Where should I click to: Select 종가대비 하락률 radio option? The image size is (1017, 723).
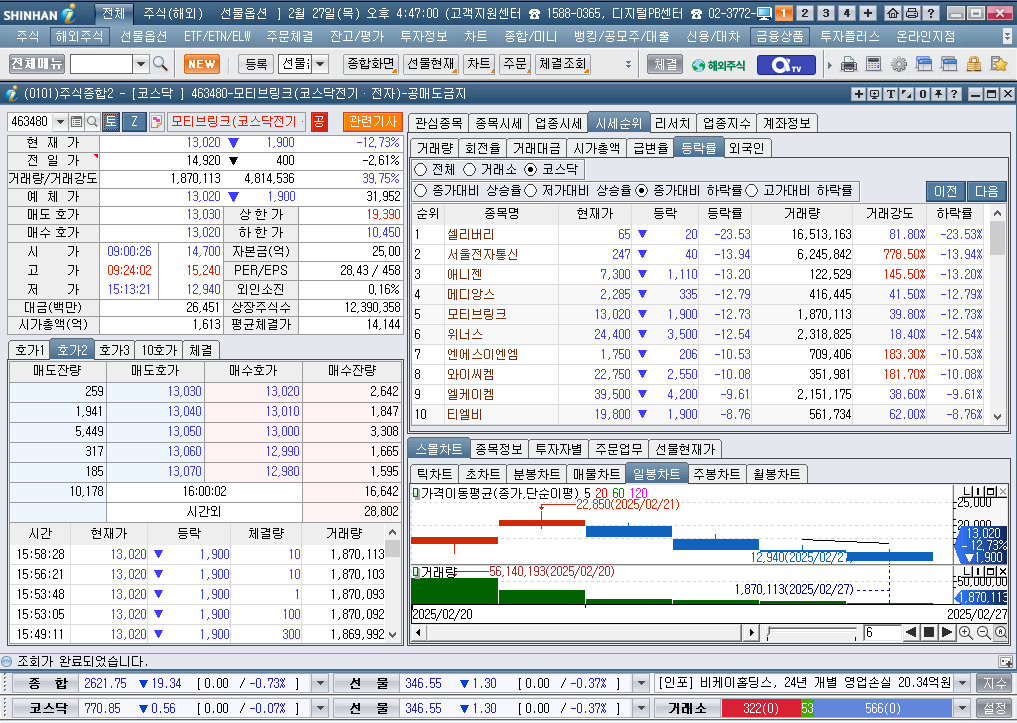click(641, 191)
